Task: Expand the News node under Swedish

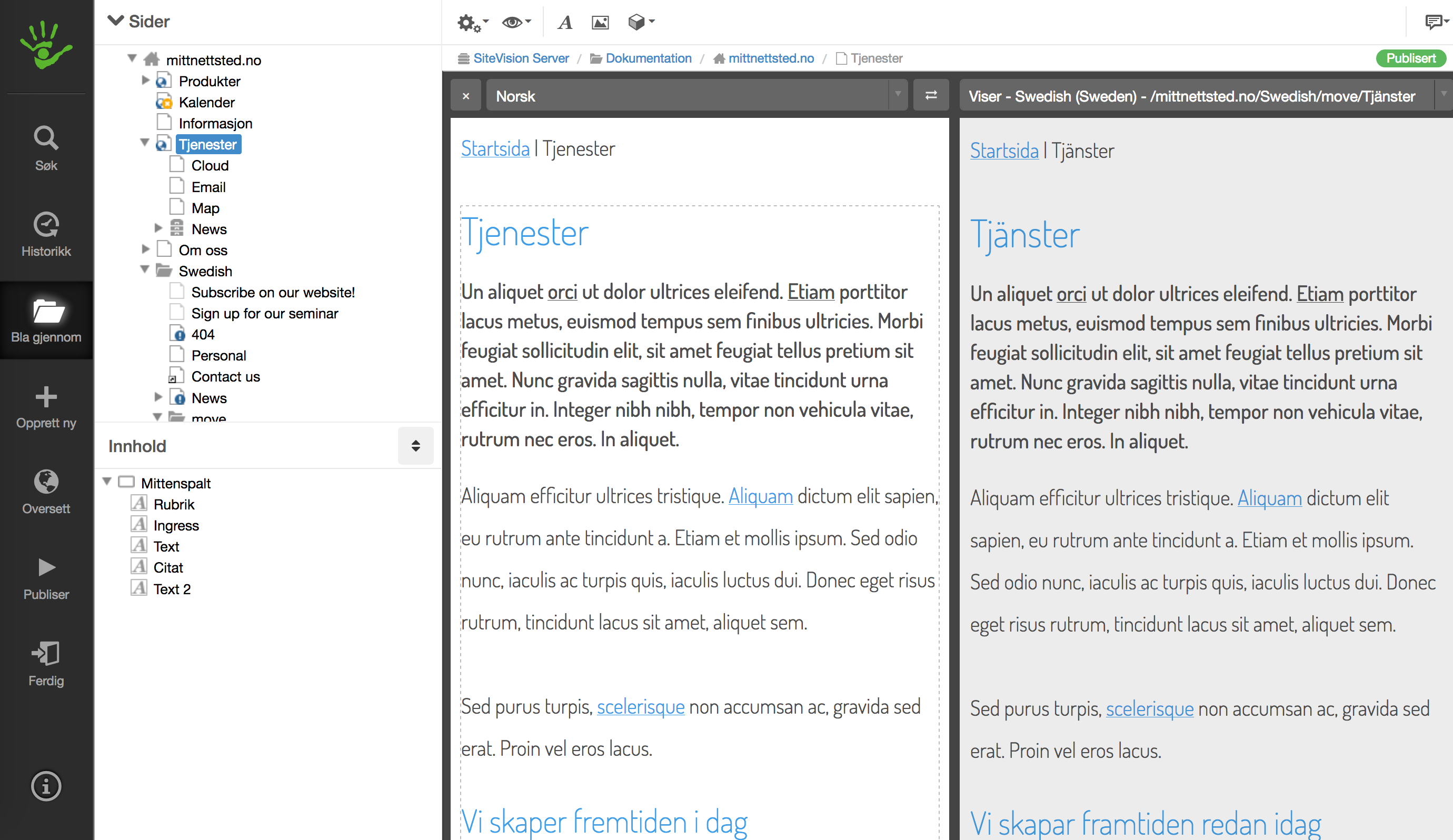Action: 158,397
